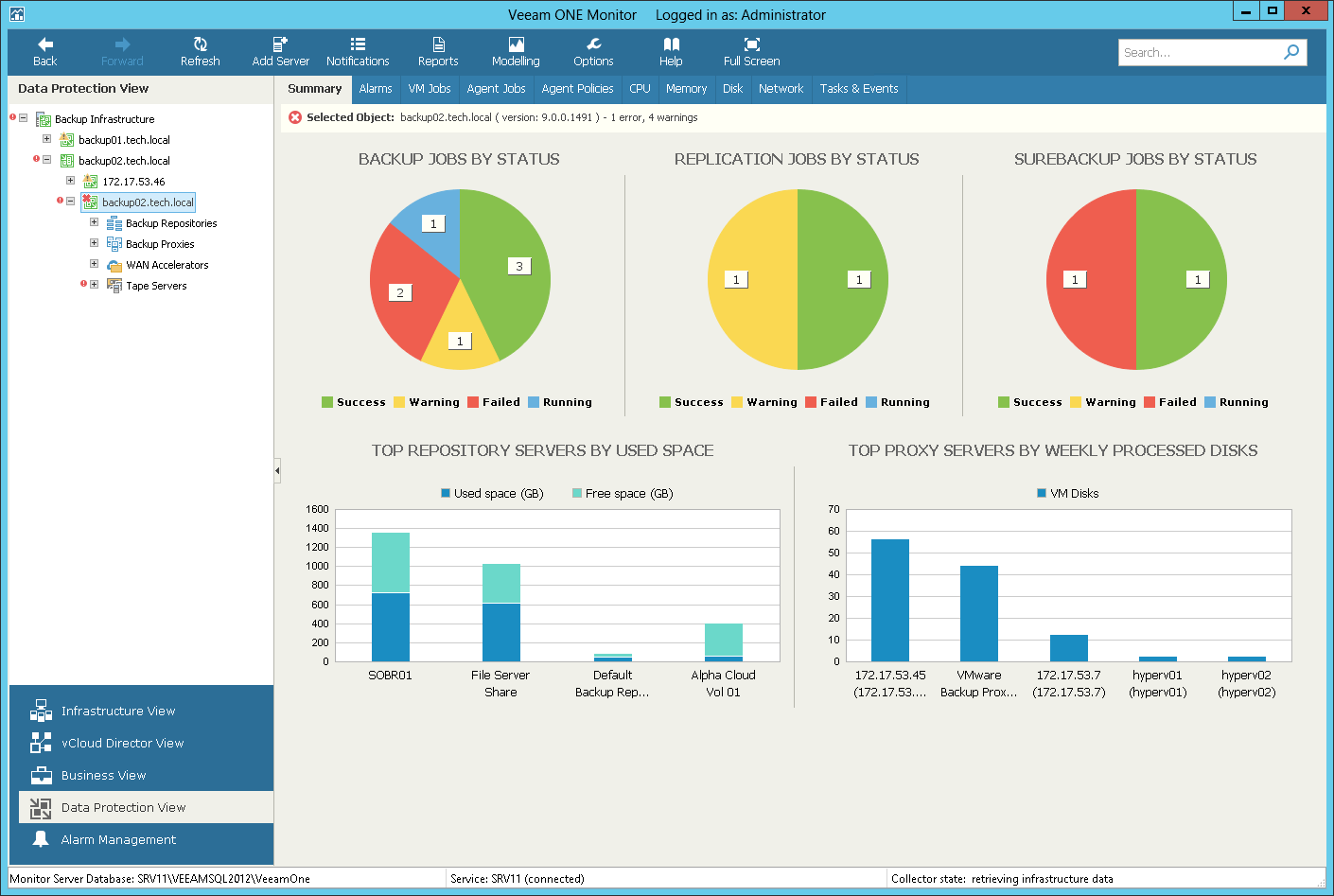Collapse the parent backup02.tech.local node above 172.17.53.46

46,160
